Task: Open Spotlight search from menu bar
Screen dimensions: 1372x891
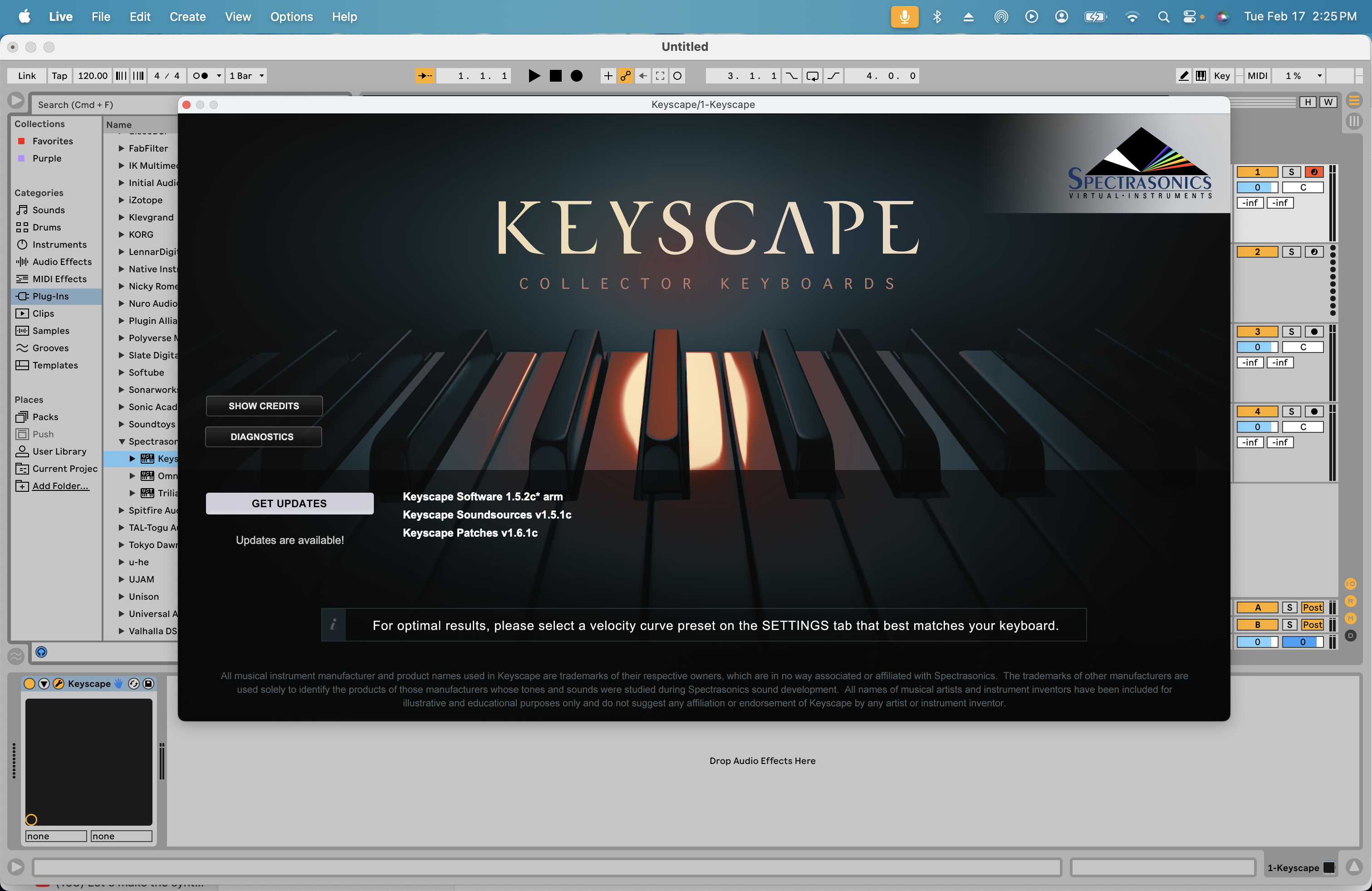Action: 1163,17
